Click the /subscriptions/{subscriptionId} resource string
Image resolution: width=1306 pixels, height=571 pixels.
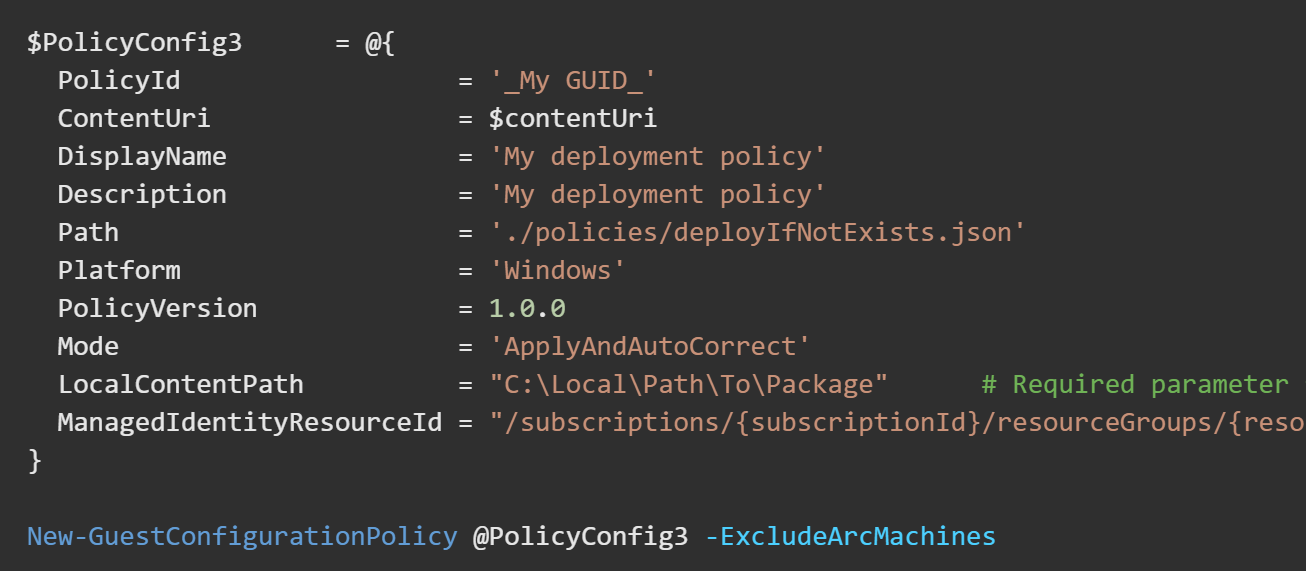coord(897,423)
